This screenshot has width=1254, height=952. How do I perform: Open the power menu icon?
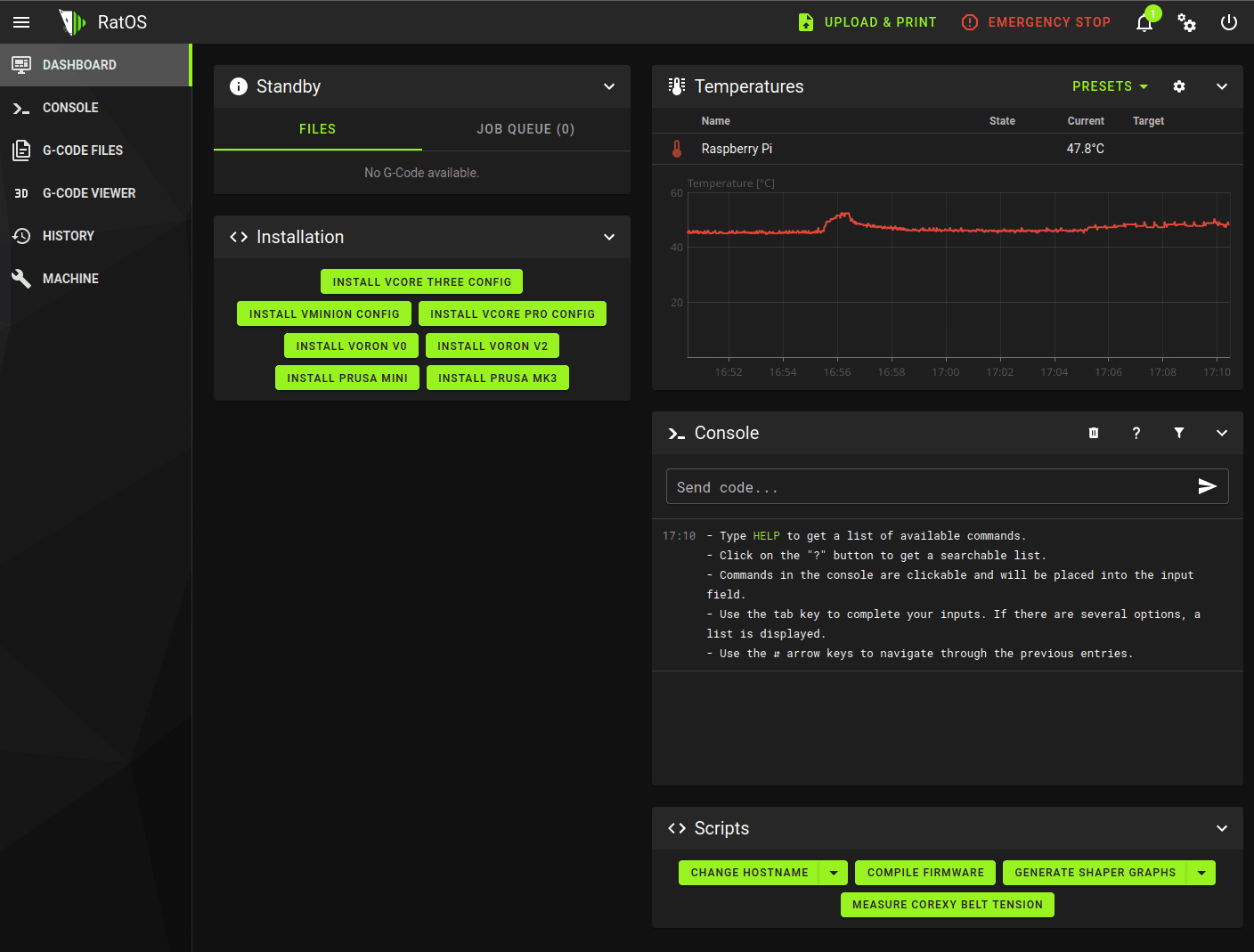(1229, 22)
